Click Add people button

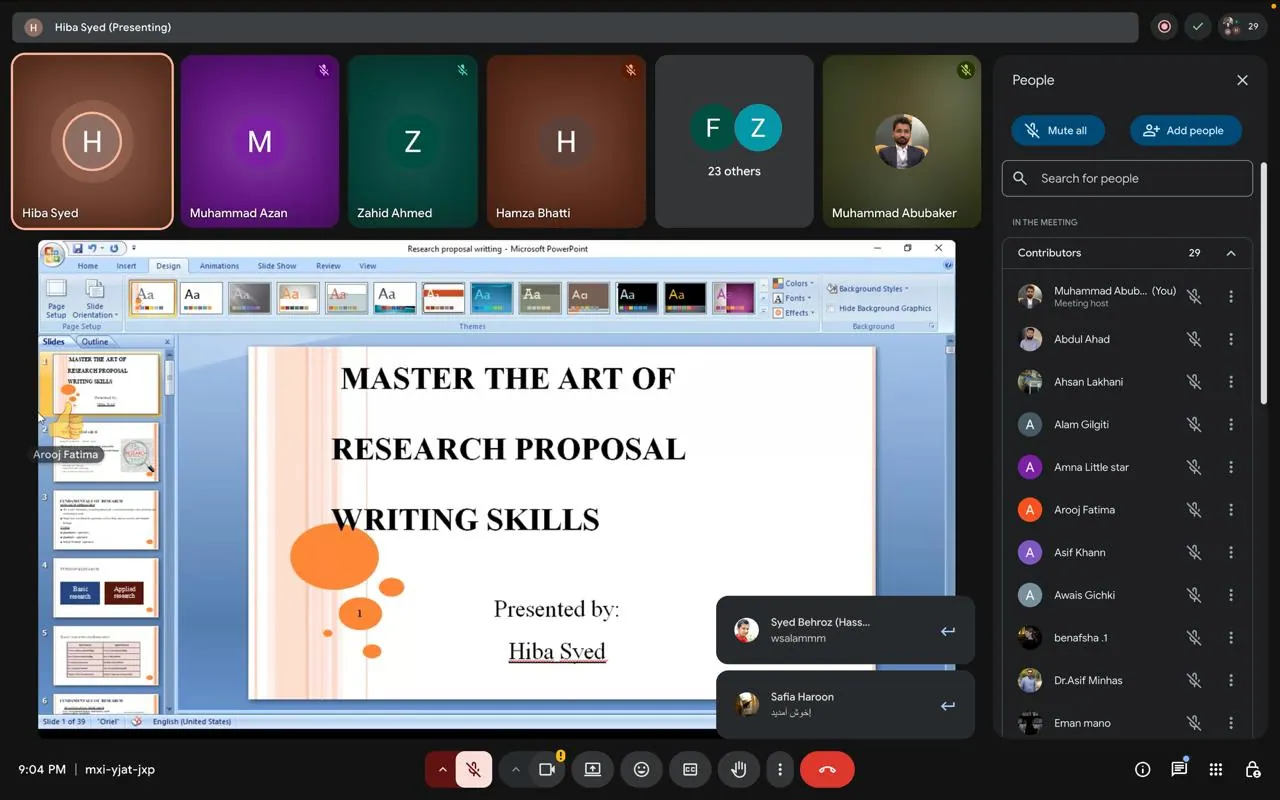pos(1185,130)
